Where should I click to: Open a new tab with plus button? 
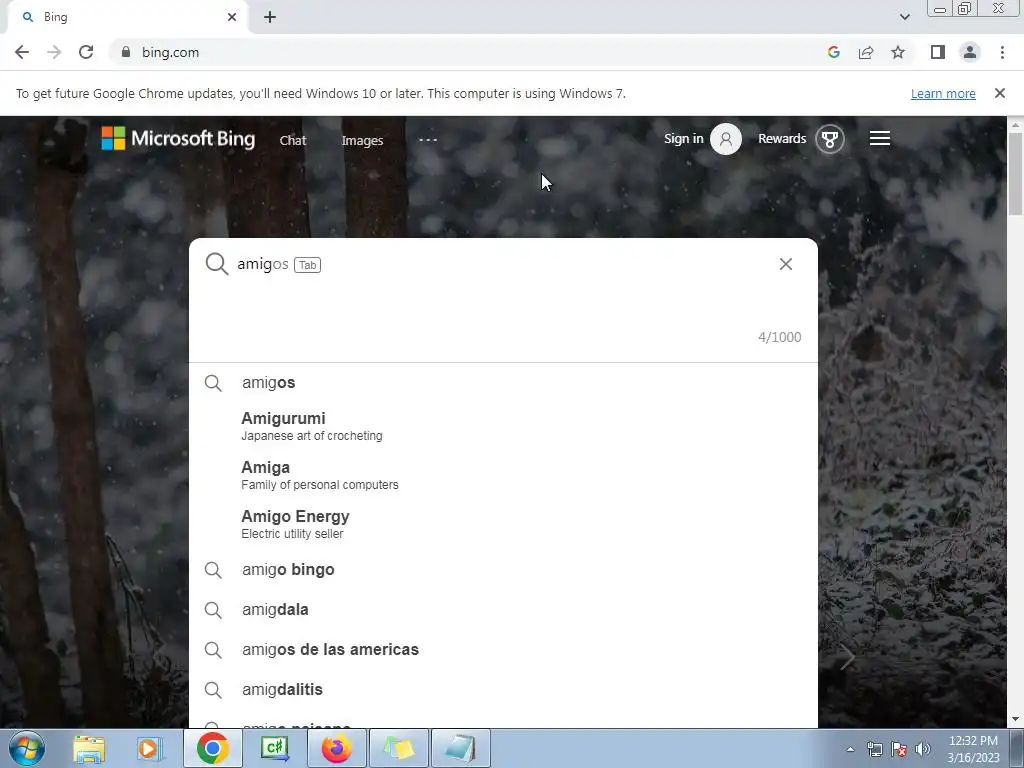click(x=270, y=18)
